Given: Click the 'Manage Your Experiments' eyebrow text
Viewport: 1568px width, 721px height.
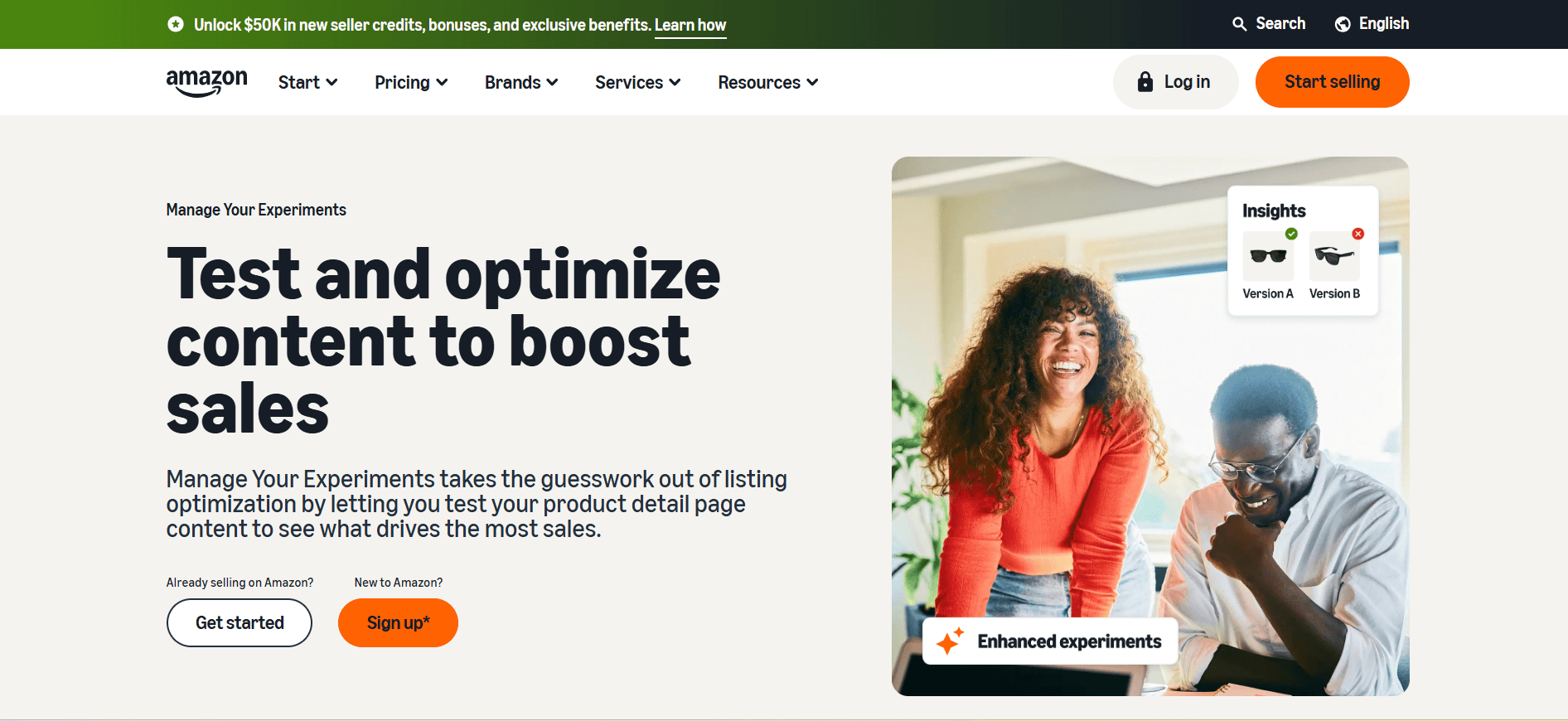Looking at the screenshot, I should coord(256,210).
